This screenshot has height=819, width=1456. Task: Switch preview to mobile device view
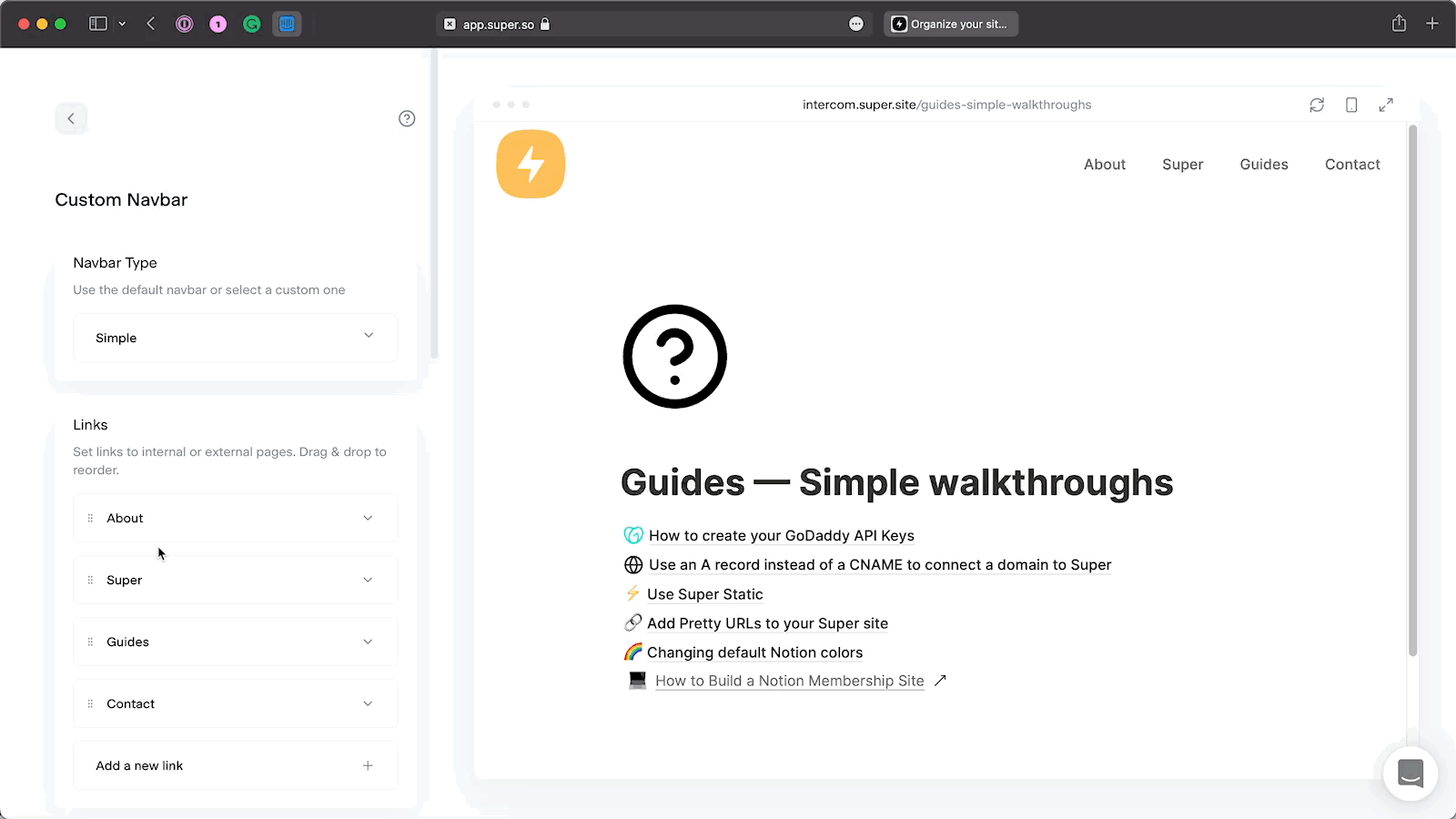(1351, 105)
